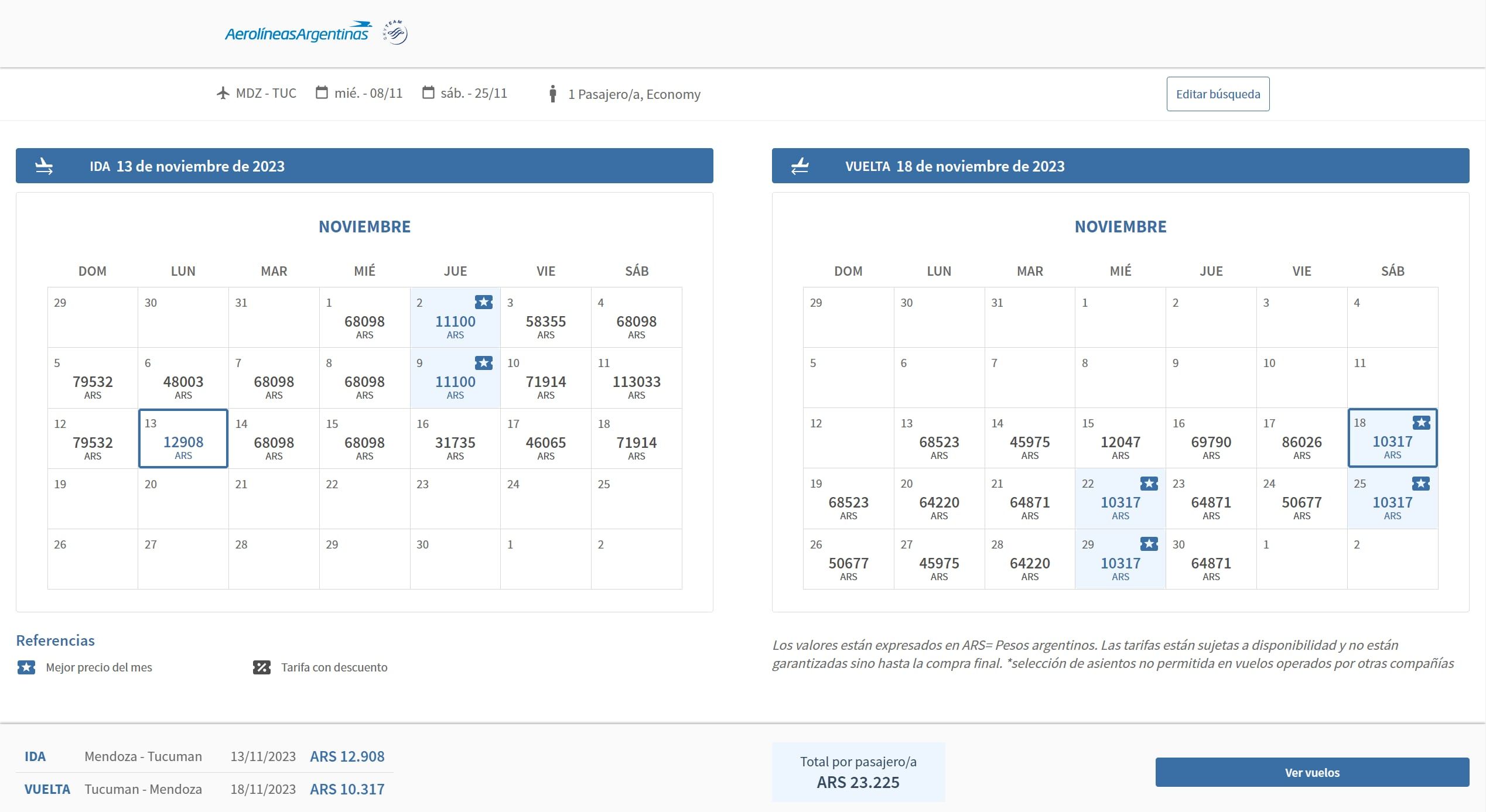Click the best-price star on outbound November 2

483,302
